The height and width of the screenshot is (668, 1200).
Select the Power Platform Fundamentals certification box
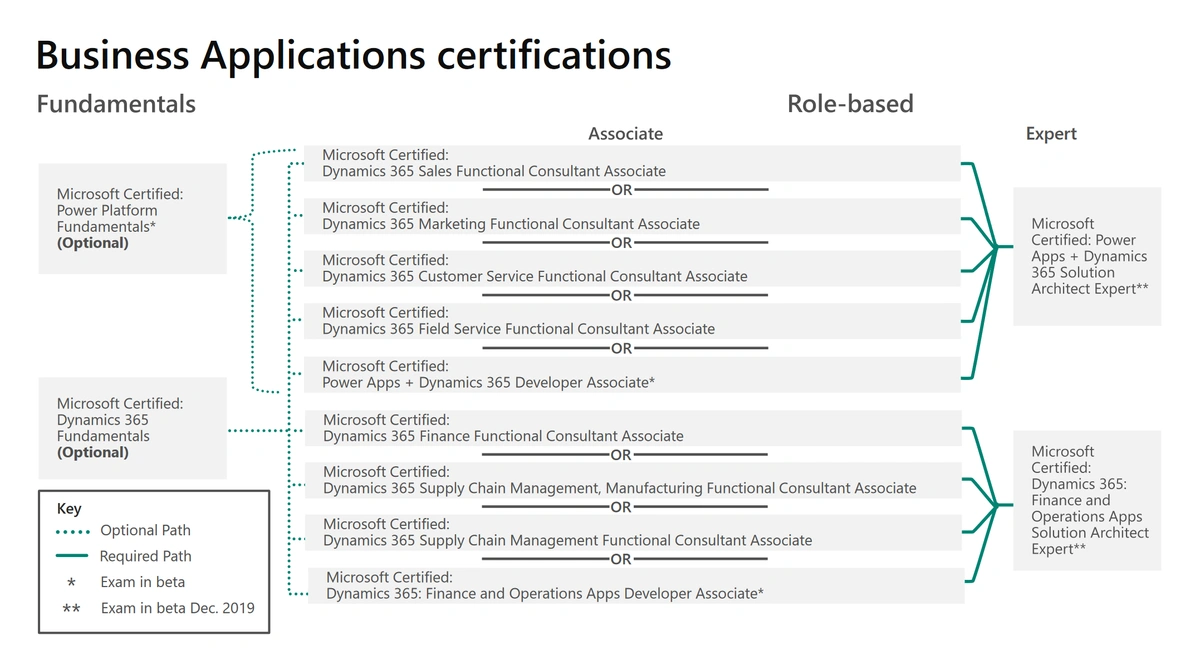pyautogui.click(x=132, y=218)
